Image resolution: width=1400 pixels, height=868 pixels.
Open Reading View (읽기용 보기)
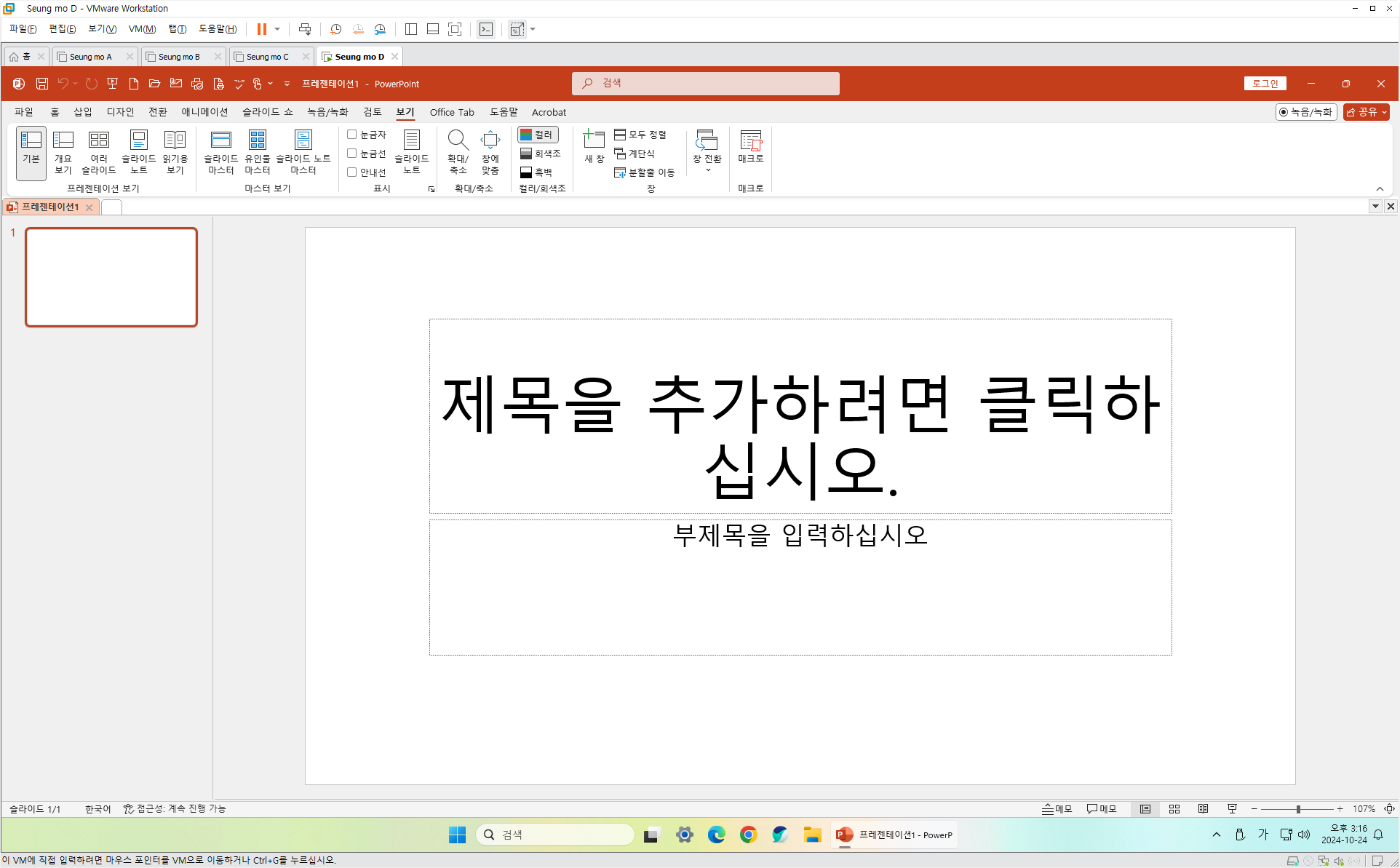(x=175, y=152)
